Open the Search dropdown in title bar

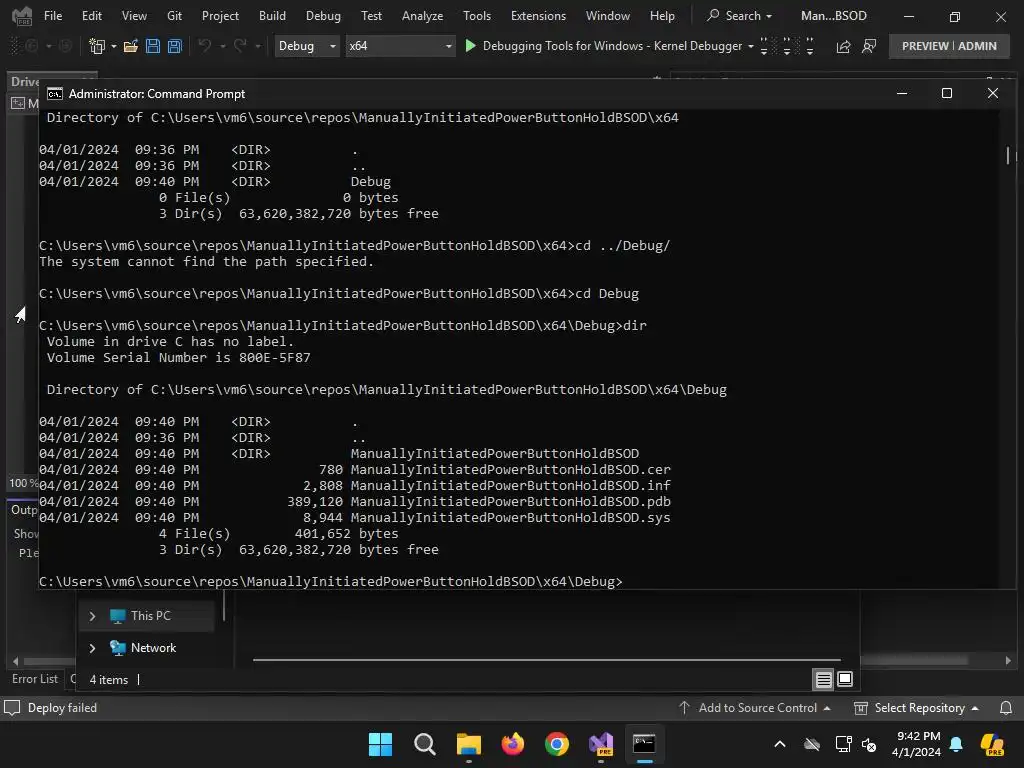coord(740,16)
